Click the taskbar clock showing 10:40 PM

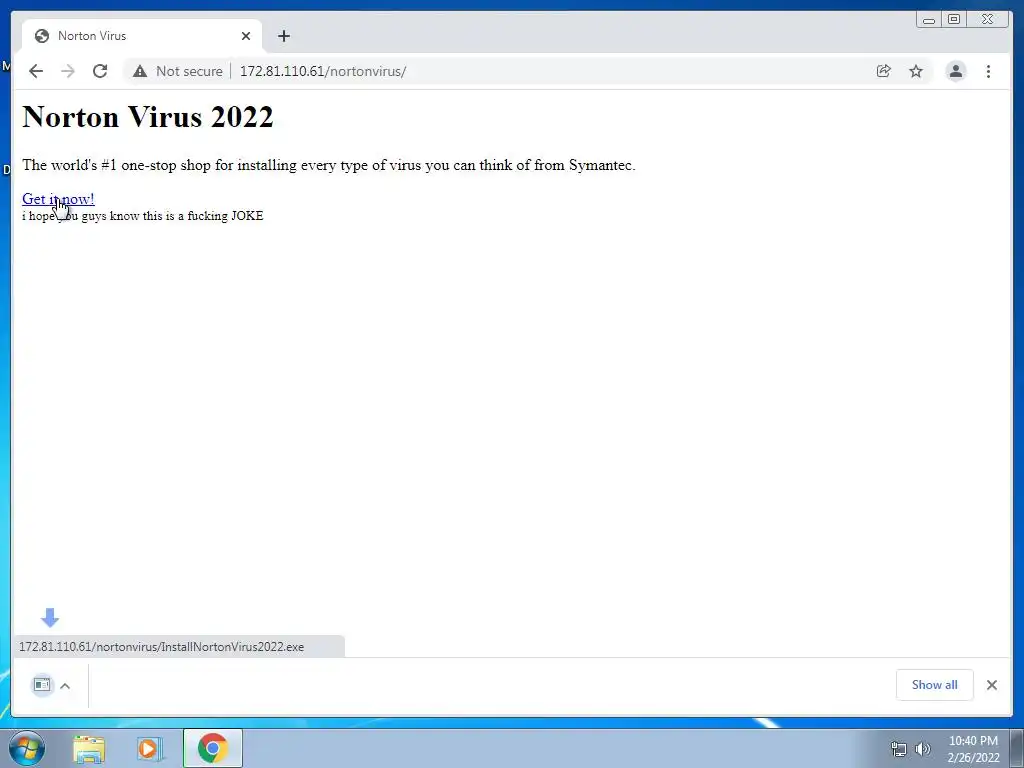pos(973,749)
